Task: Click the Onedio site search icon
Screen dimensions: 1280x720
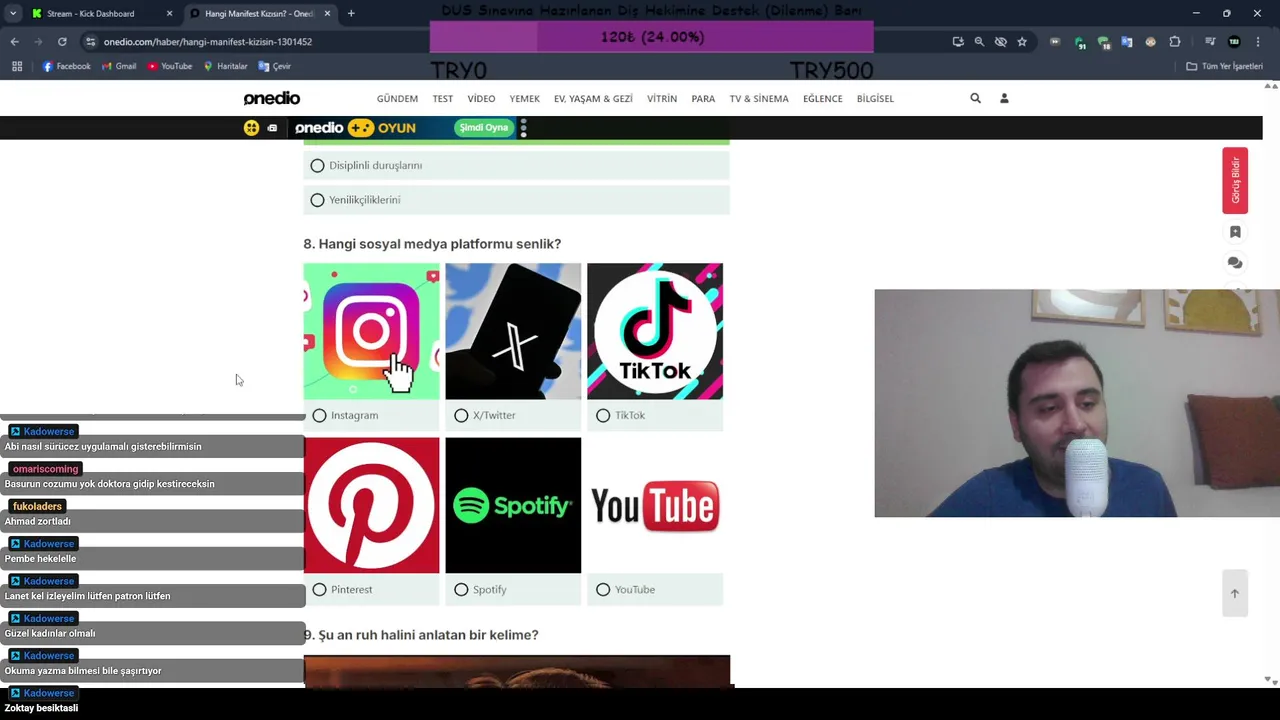Action: coord(975,98)
